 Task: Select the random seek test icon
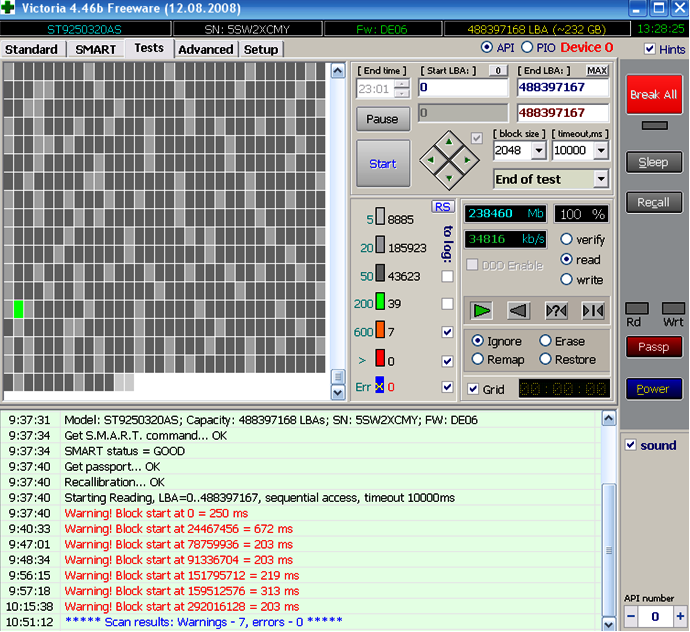click(x=556, y=311)
